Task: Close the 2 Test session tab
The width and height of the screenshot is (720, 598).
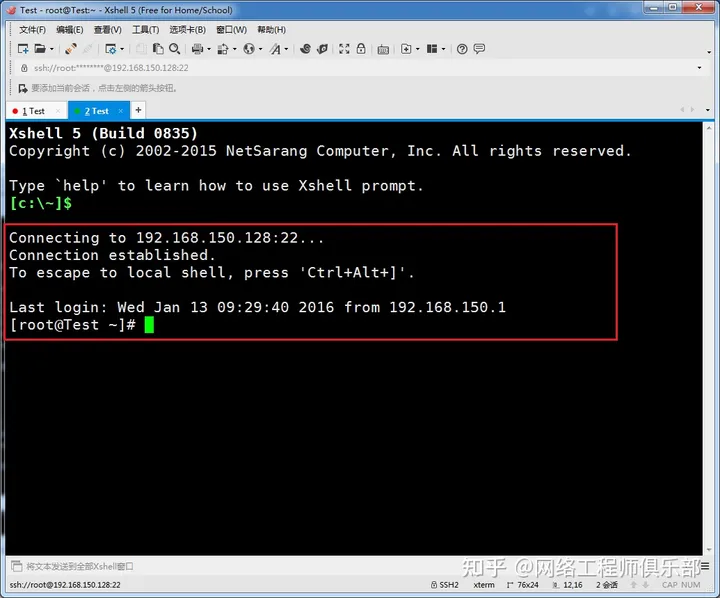Action: [120, 111]
